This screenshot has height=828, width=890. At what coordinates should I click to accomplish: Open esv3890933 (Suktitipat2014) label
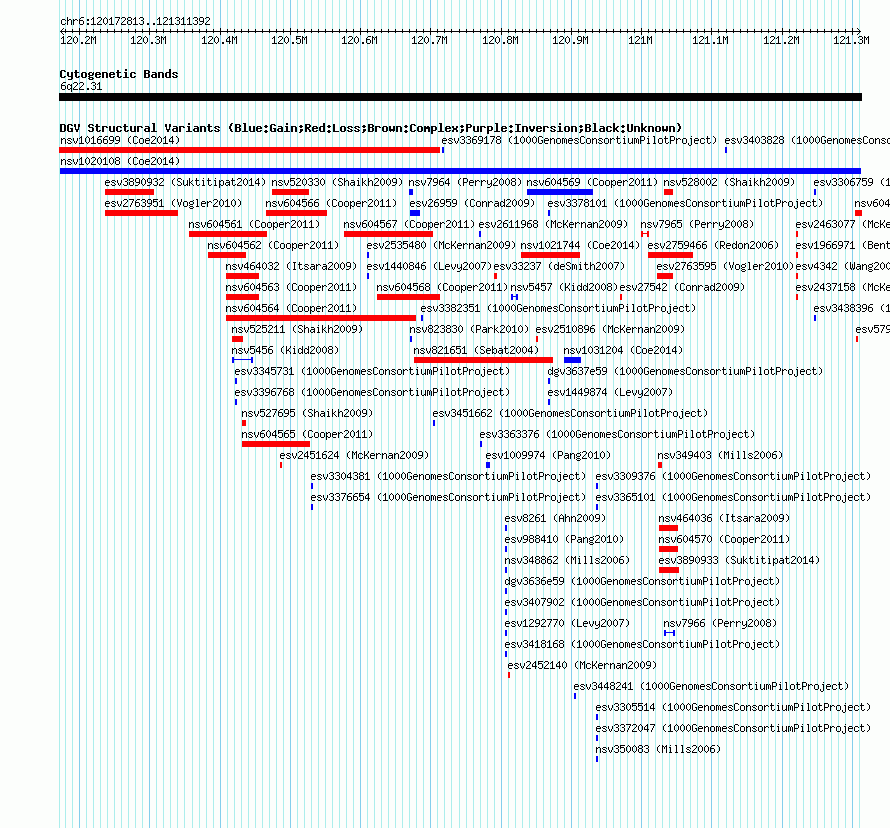[x=739, y=560]
